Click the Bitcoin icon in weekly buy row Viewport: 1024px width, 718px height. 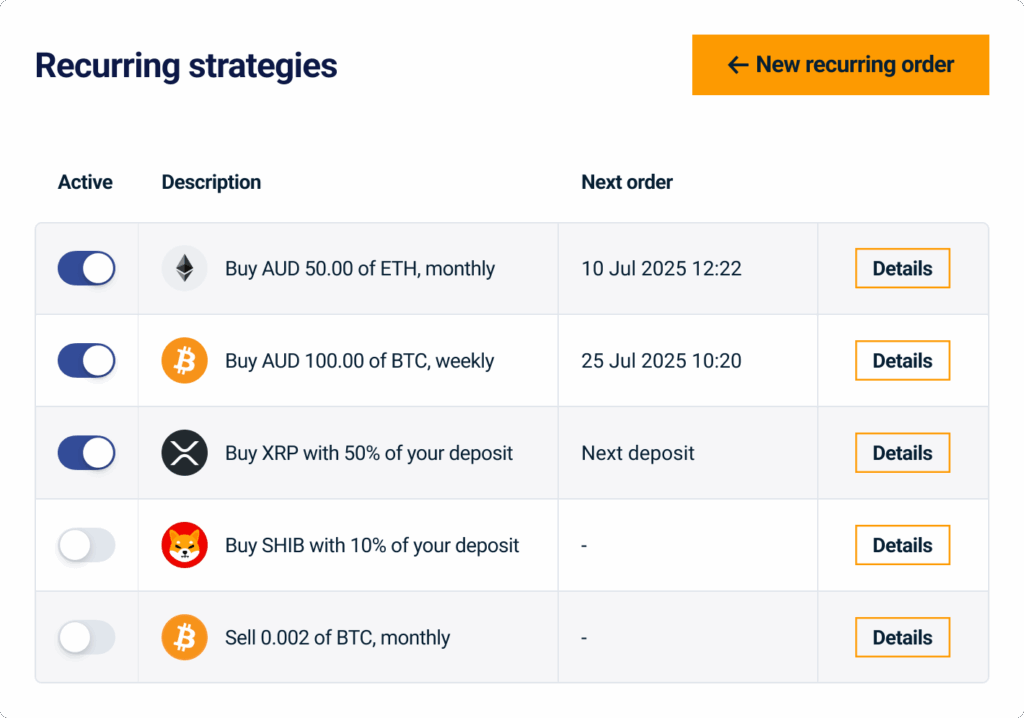click(184, 361)
